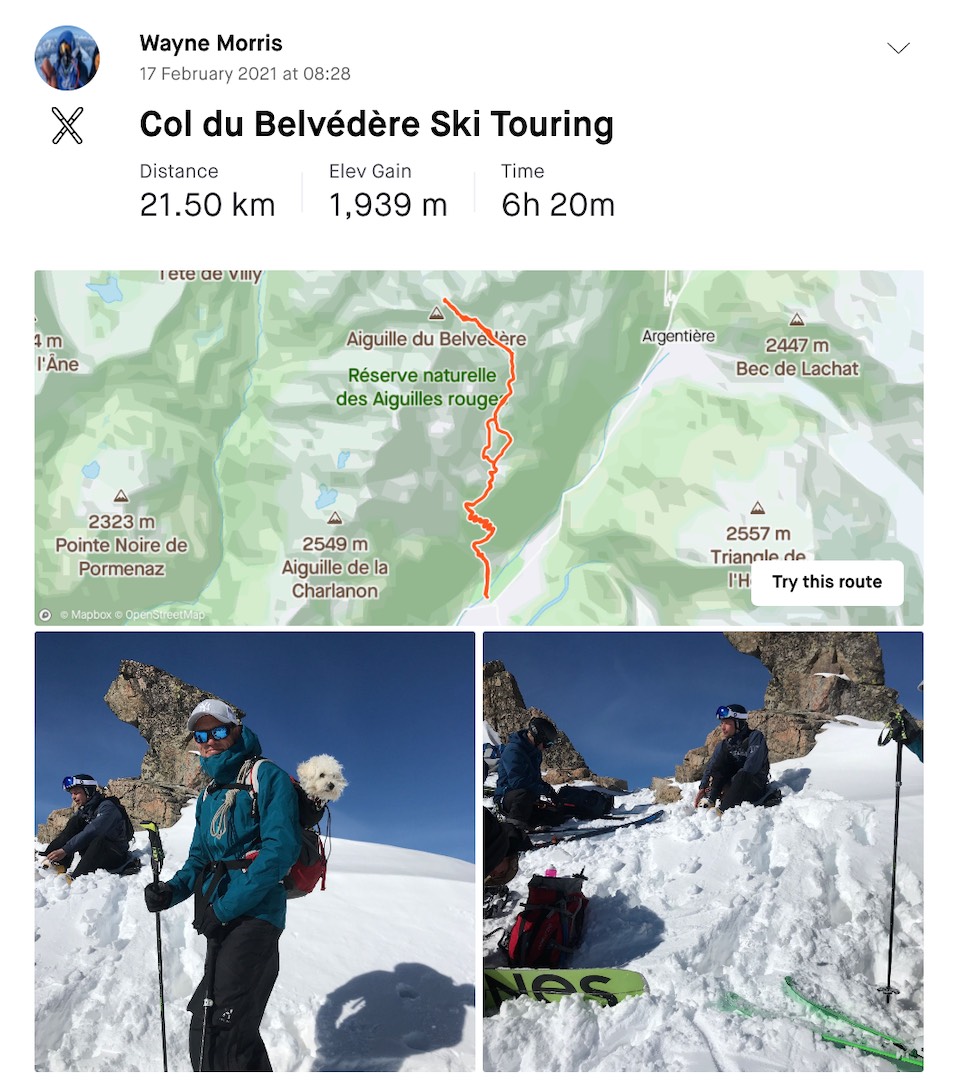Click the Triangle peak marker at 2557 m

tap(758, 508)
